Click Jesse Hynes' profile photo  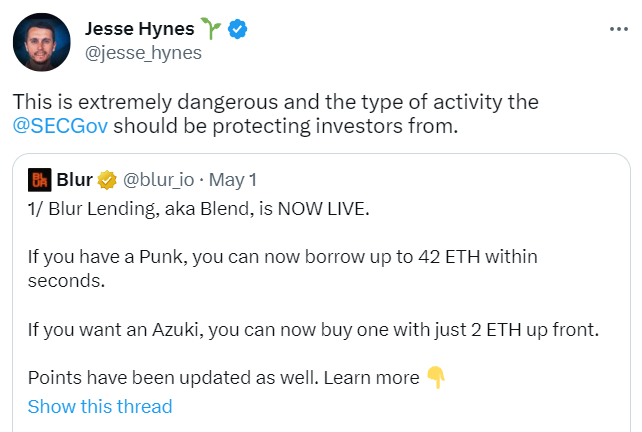(x=41, y=39)
